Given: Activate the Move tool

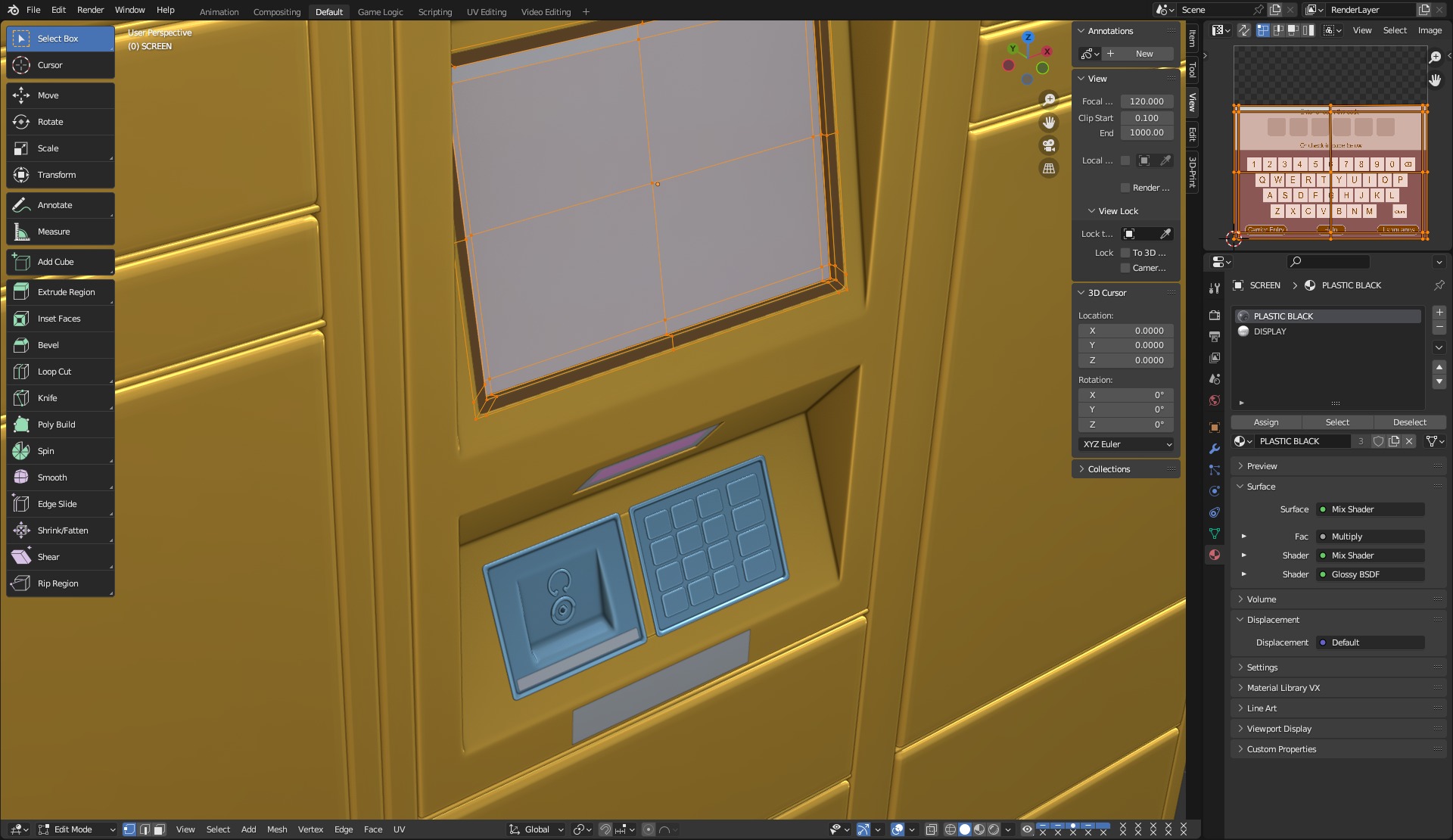Looking at the screenshot, I should coord(61,95).
